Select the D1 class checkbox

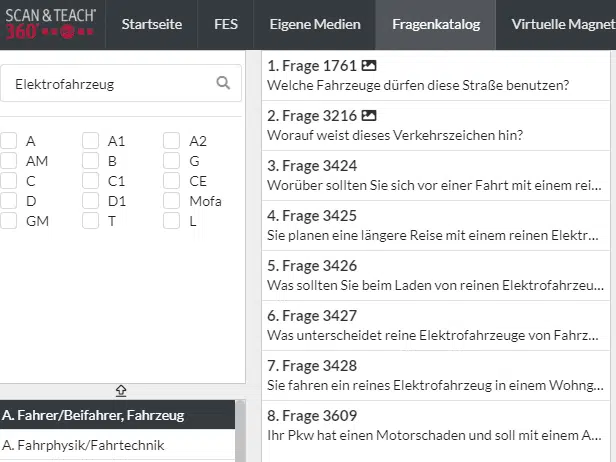tap(91, 201)
